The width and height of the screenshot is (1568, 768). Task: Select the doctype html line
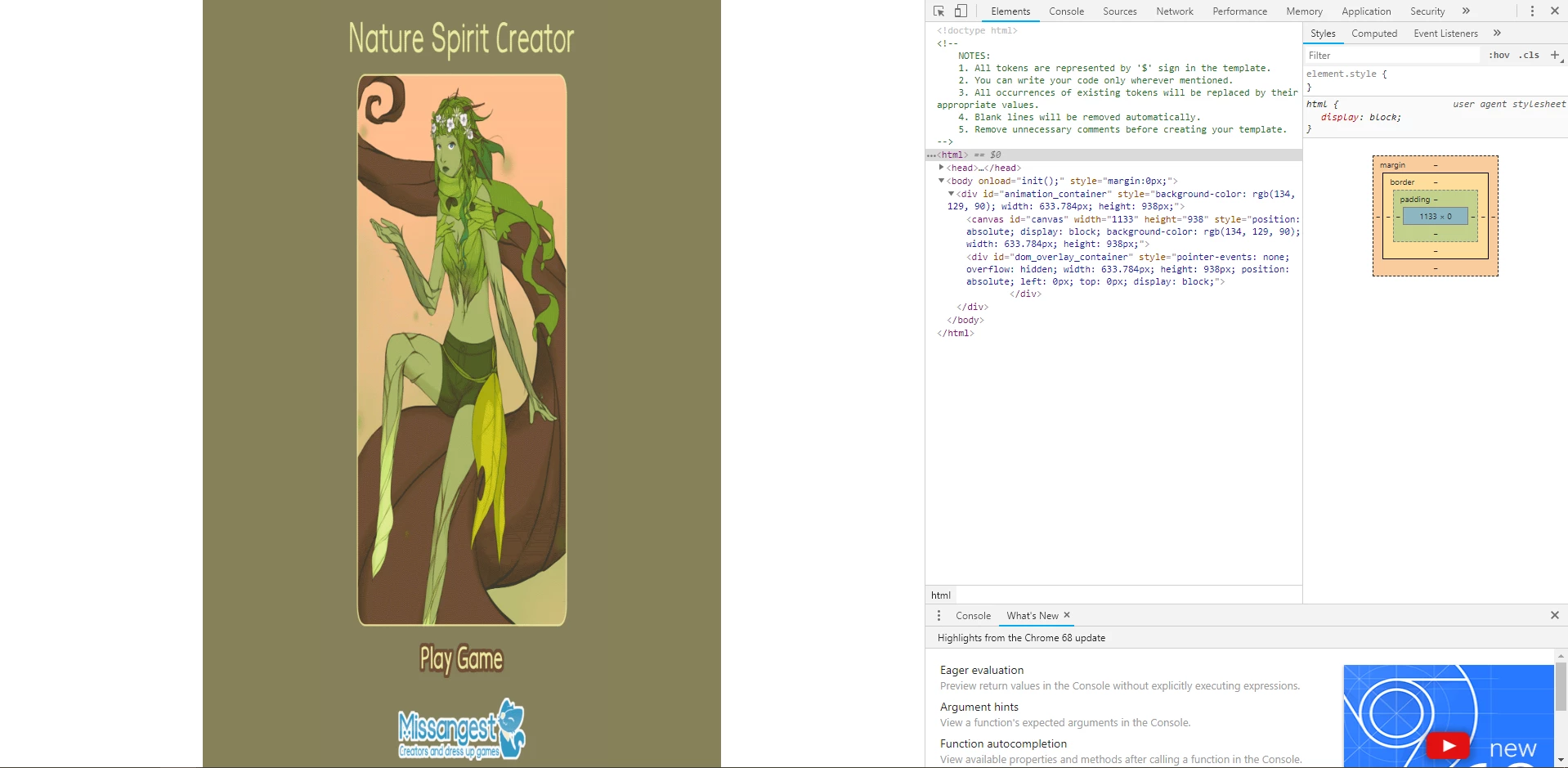(x=977, y=30)
